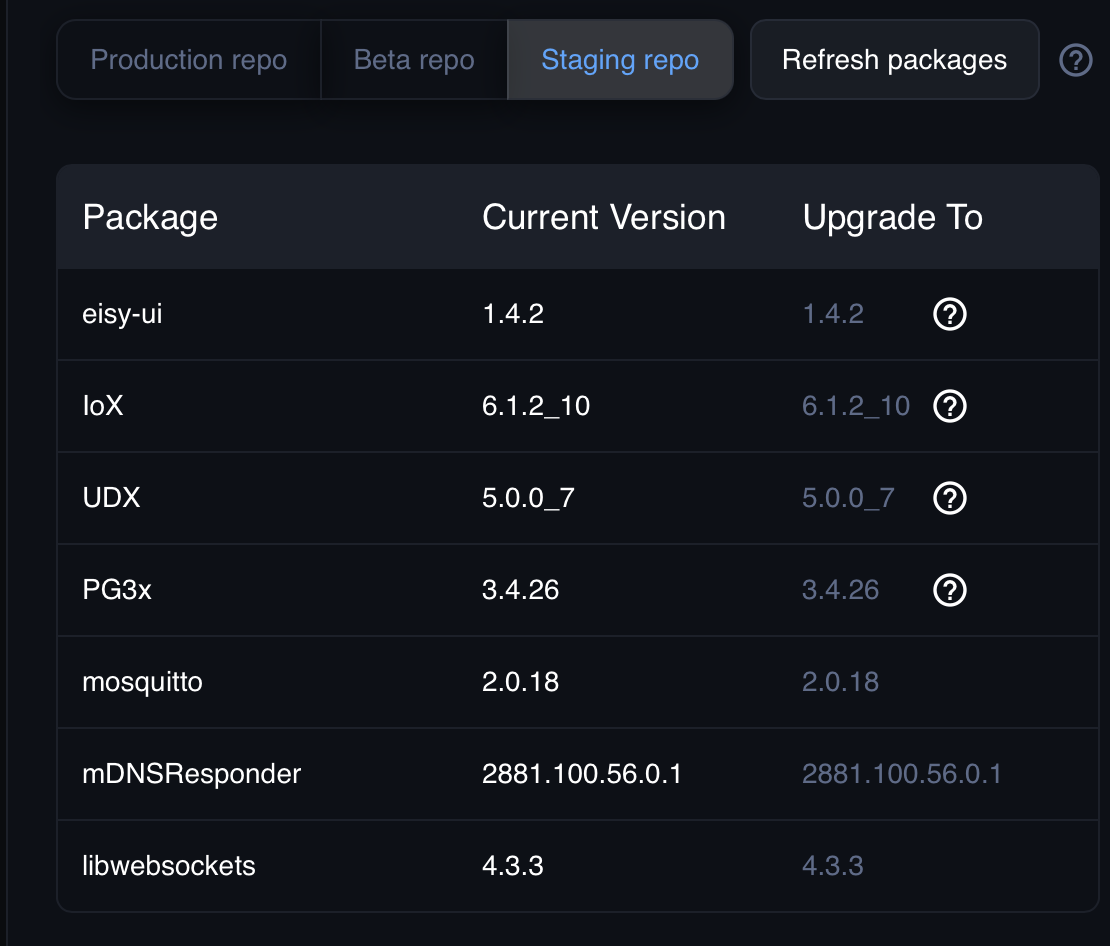The image size is (1110, 946).
Task: Click the Upgrade To column header
Action: [893, 217]
